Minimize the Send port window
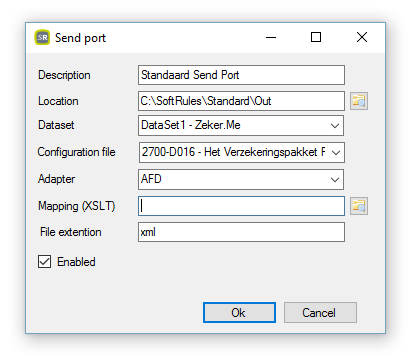 [x=271, y=37]
